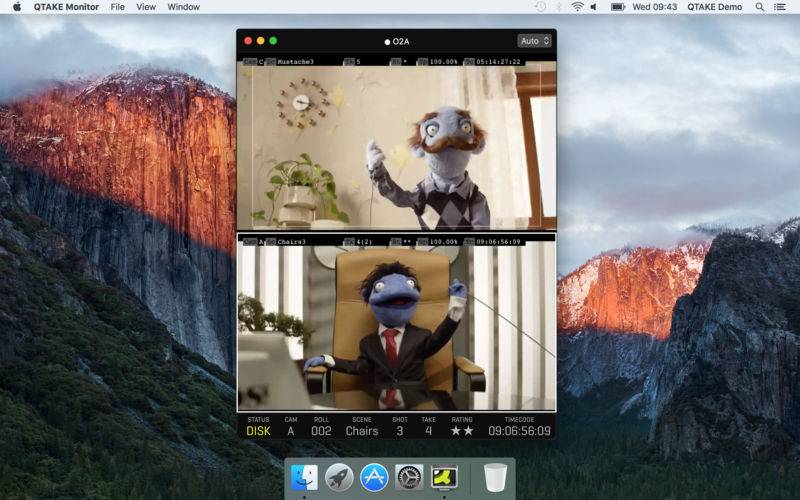The height and width of the screenshot is (500, 800).
Task: Zoom the O2A window with green button
Action: (x=273, y=41)
